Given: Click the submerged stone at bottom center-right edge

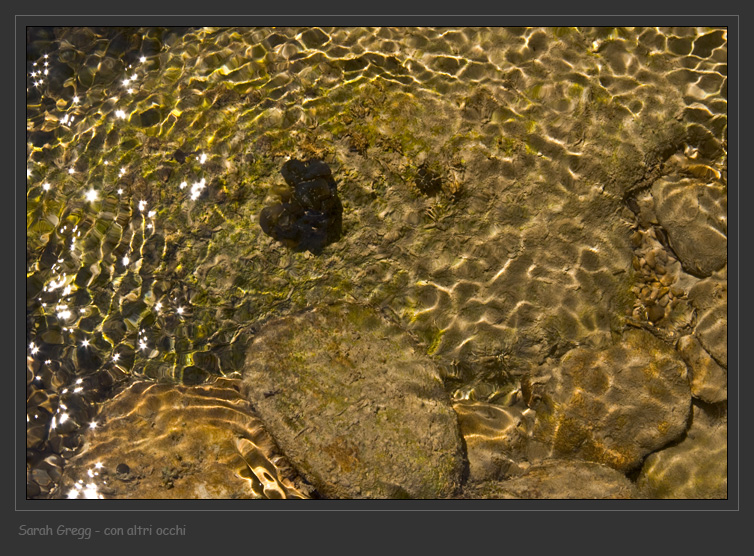Looking at the screenshot, I should point(560,482).
